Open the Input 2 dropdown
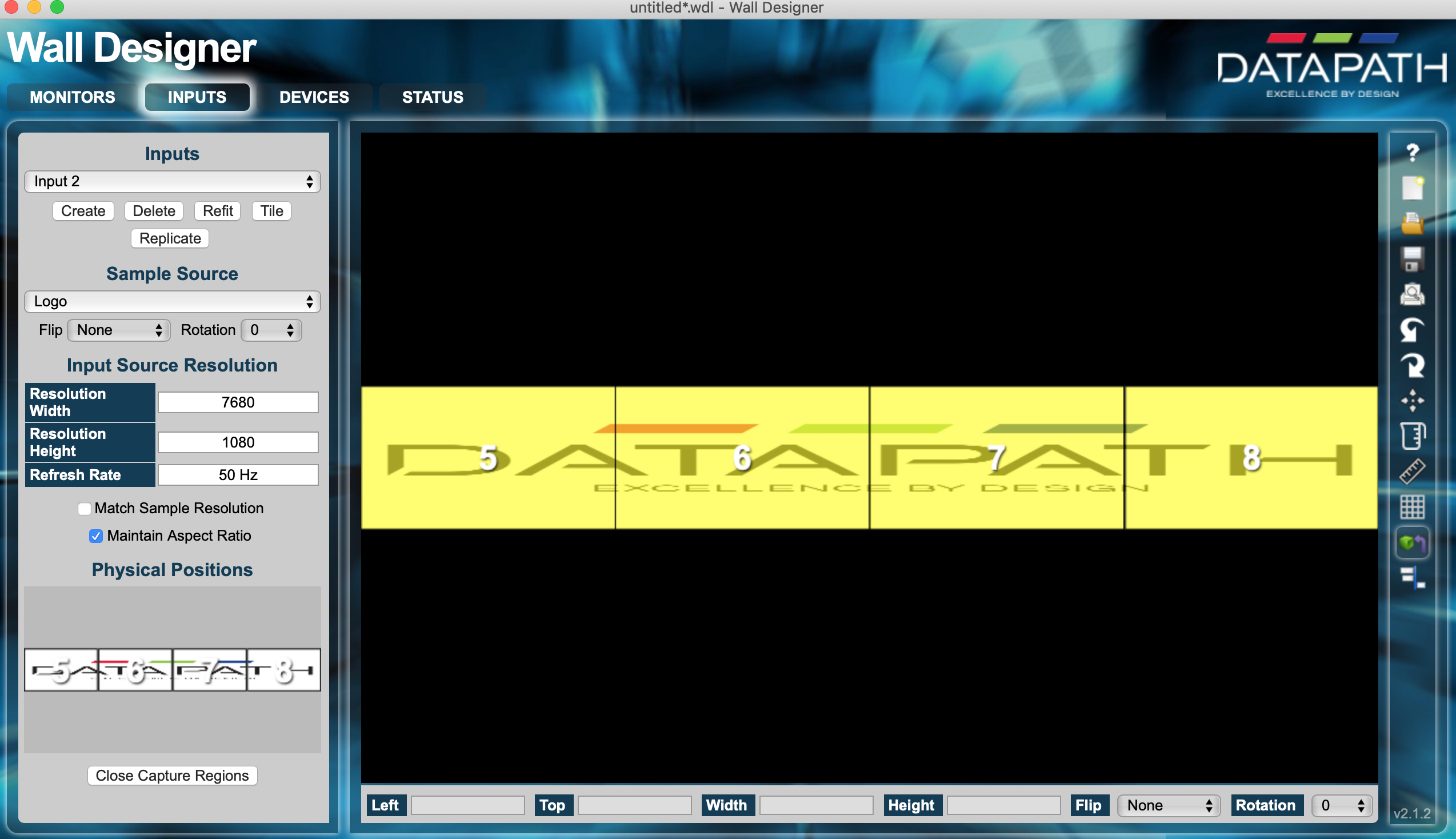 172,182
